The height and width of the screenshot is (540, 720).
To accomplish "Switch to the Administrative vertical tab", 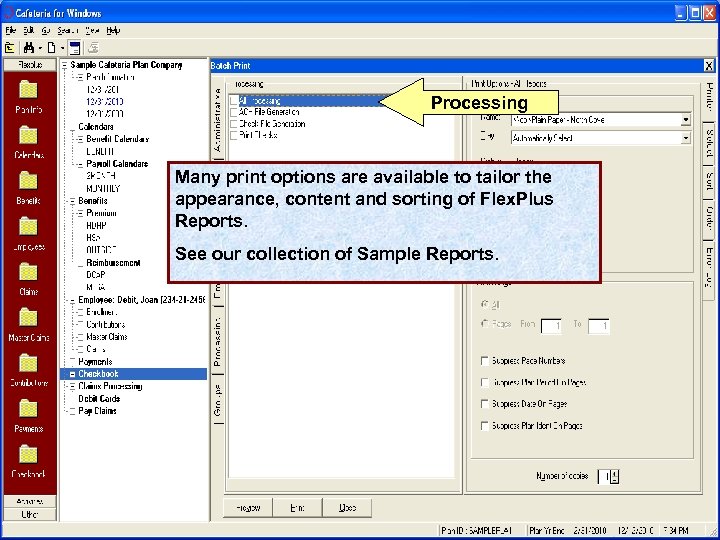I will click(x=218, y=121).
